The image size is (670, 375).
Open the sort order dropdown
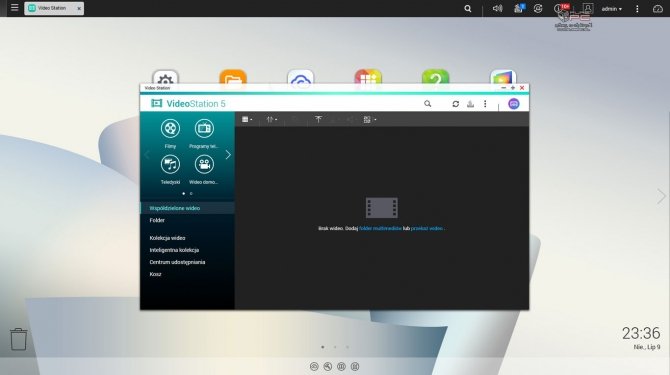[272, 120]
